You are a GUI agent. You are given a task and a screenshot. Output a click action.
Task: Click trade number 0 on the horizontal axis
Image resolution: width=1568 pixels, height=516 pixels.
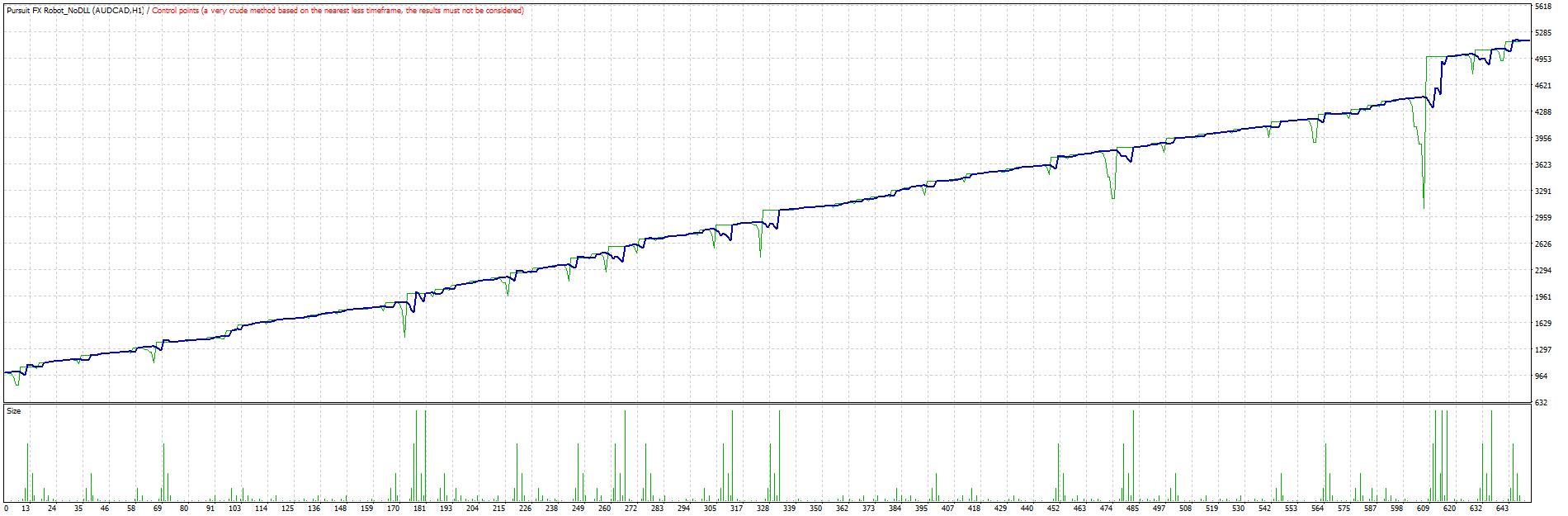(x=6, y=509)
